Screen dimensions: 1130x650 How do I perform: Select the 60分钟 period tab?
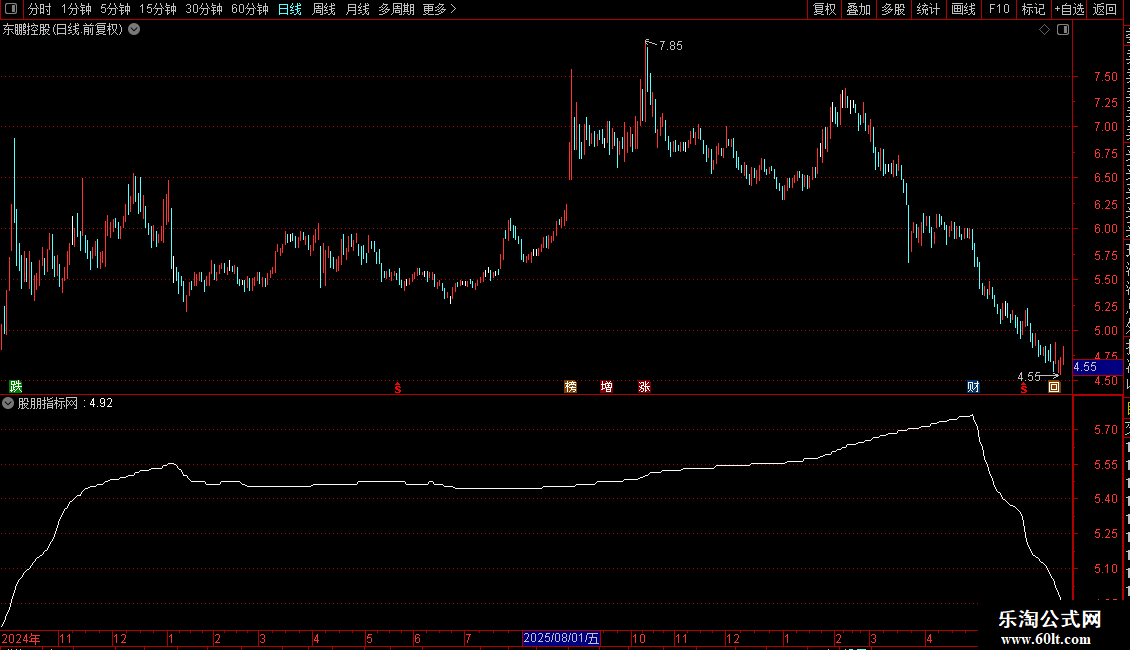pyautogui.click(x=250, y=9)
